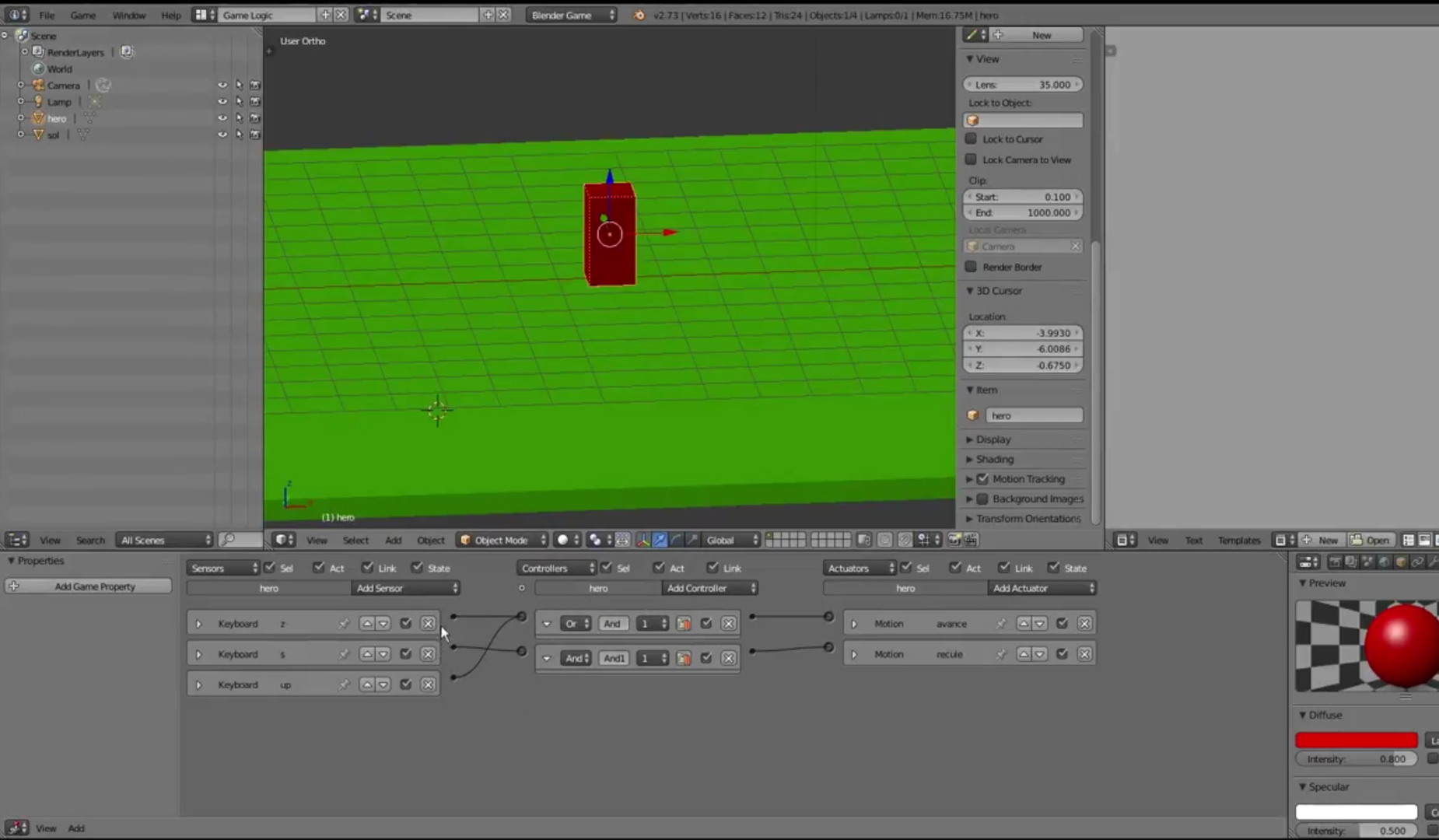Viewport: 1439px width, 840px height.
Task: Toggle Sensors State checkbox
Action: pyautogui.click(x=418, y=568)
